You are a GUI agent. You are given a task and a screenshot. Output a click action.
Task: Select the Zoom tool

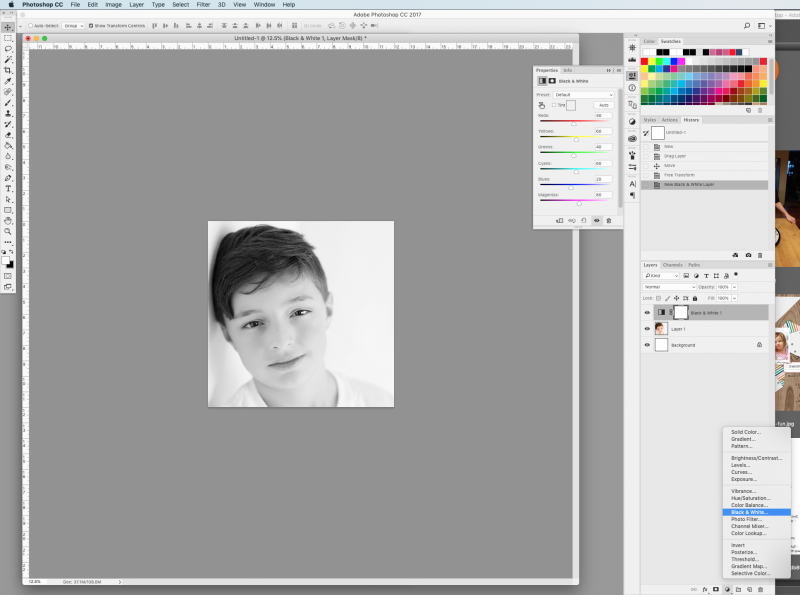coord(8,231)
